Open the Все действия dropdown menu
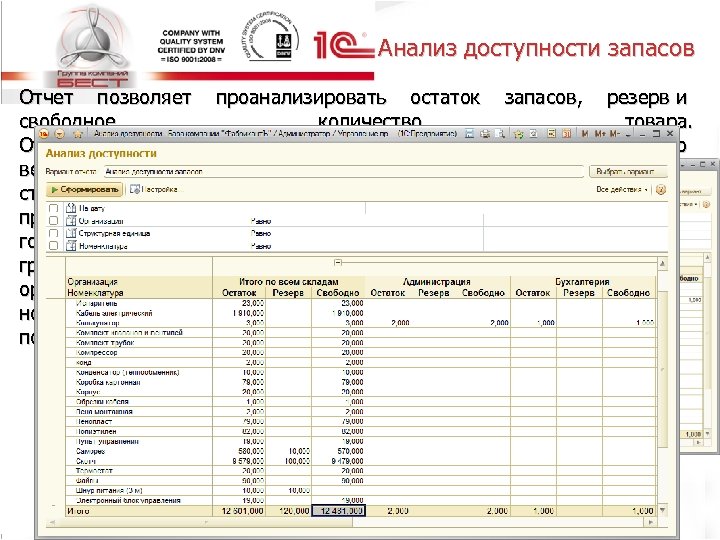Viewport: 720px width, 540px height. [x=622, y=189]
